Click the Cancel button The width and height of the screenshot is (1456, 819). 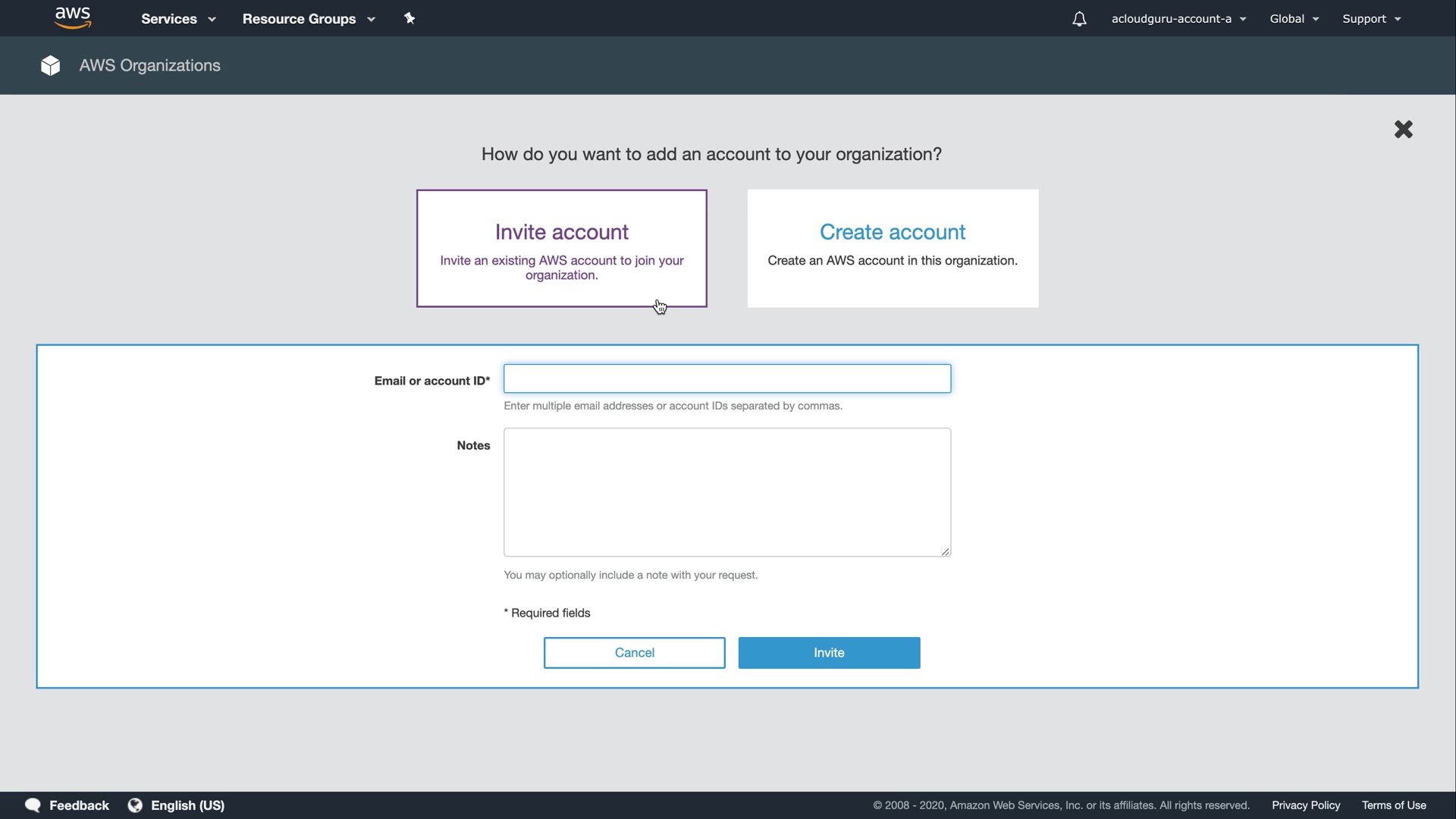pos(634,653)
